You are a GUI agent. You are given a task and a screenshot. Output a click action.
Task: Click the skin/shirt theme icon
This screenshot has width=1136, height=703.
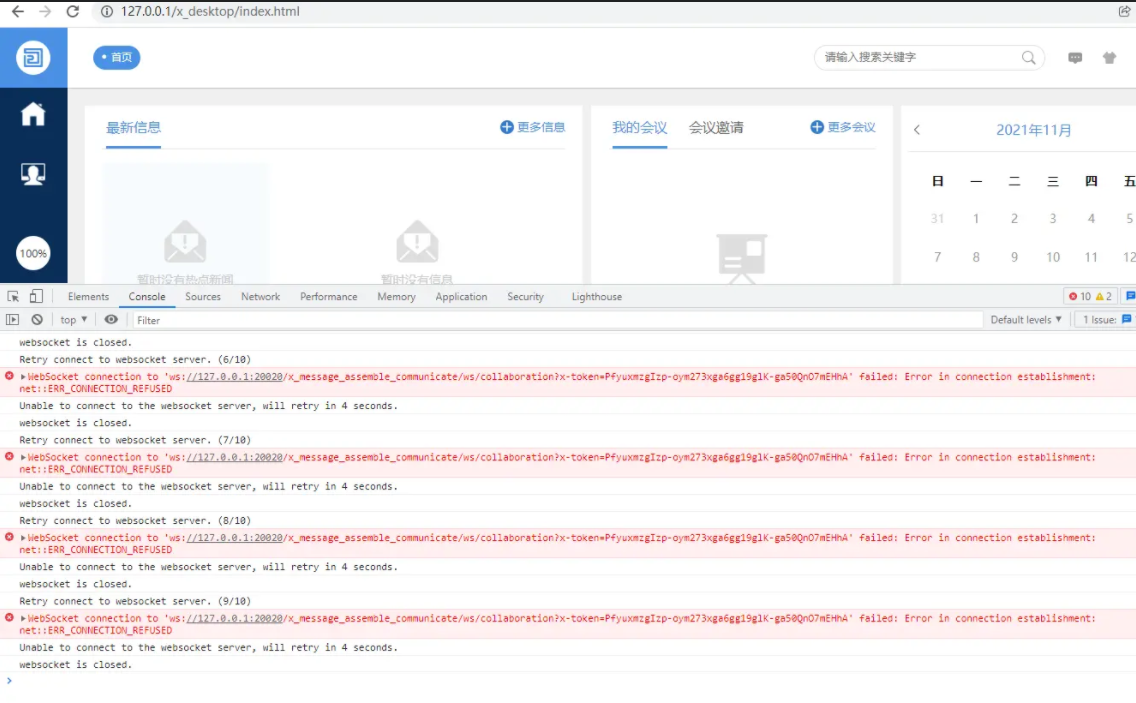point(1109,57)
